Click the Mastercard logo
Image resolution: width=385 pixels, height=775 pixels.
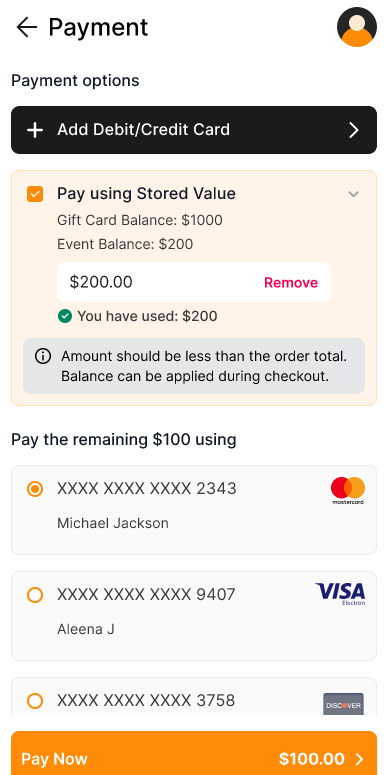[348, 491]
